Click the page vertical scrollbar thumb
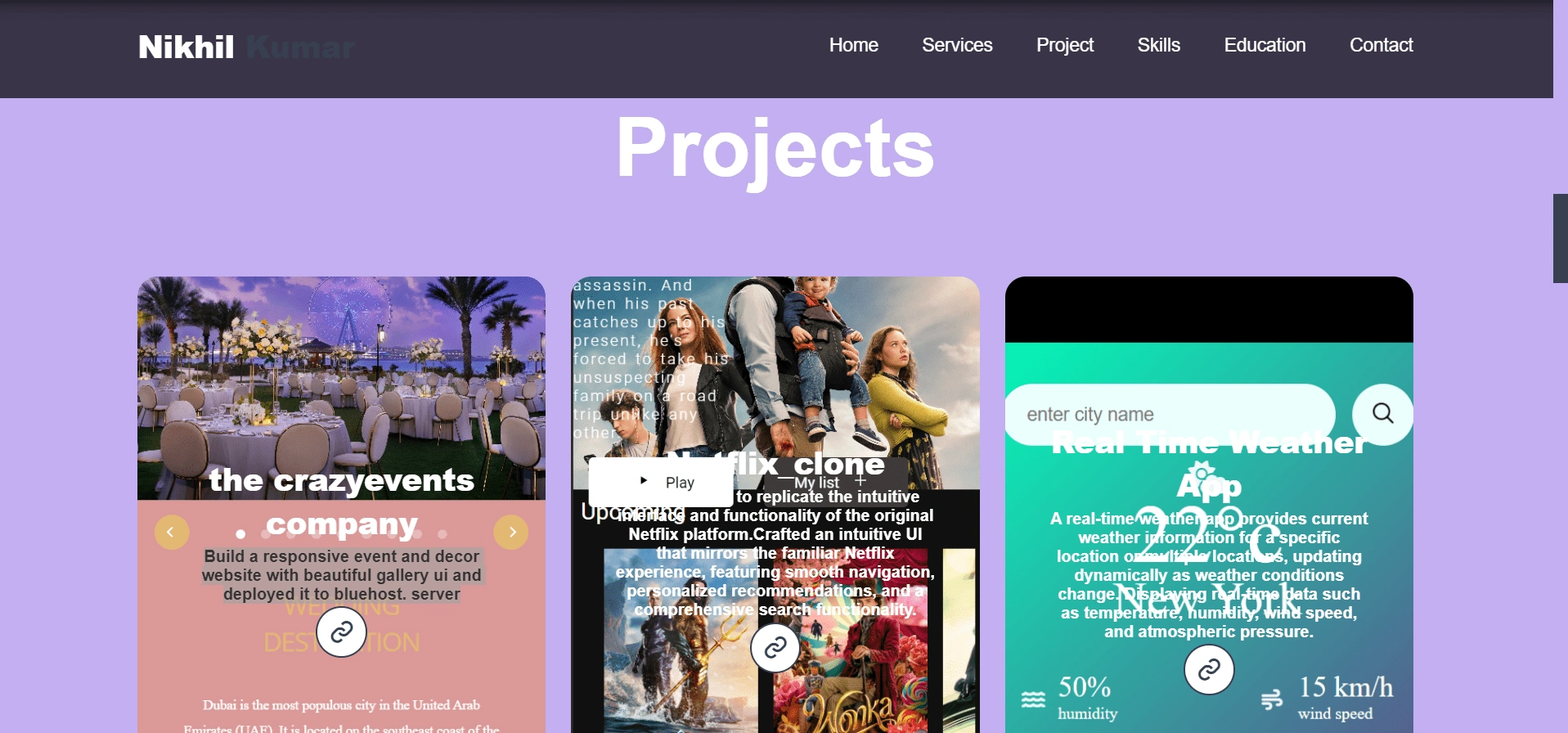This screenshot has width=1568, height=733. pyautogui.click(x=1561, y=239)
